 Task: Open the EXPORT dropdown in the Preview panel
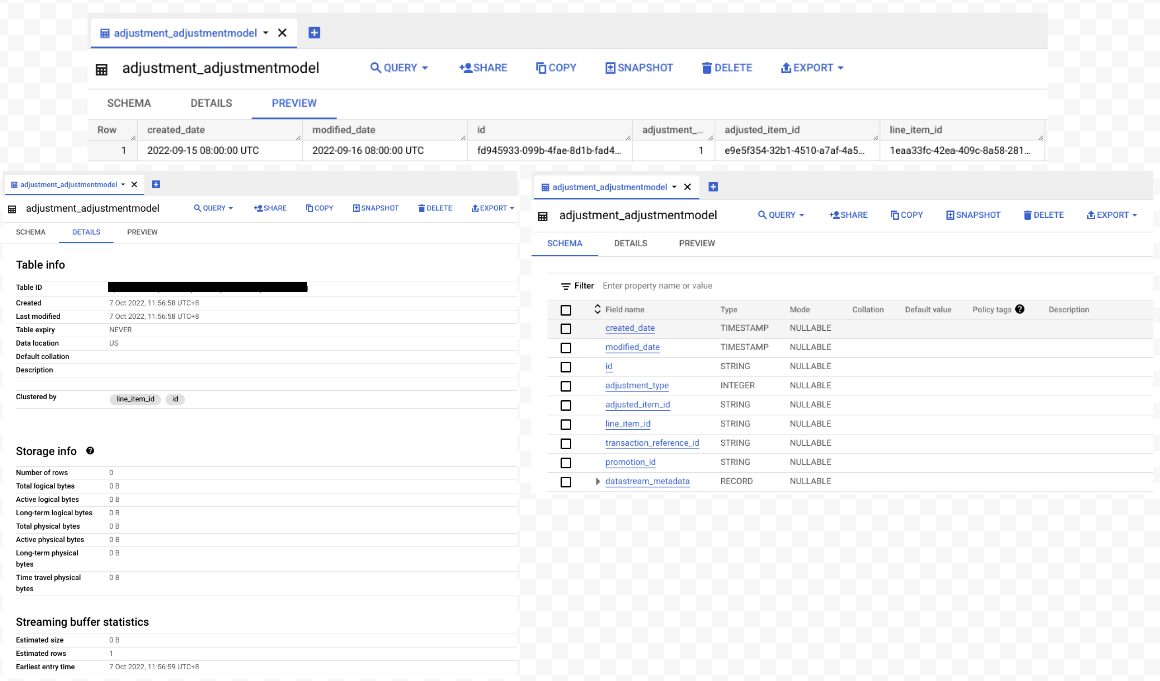click(x=811, y=68)
